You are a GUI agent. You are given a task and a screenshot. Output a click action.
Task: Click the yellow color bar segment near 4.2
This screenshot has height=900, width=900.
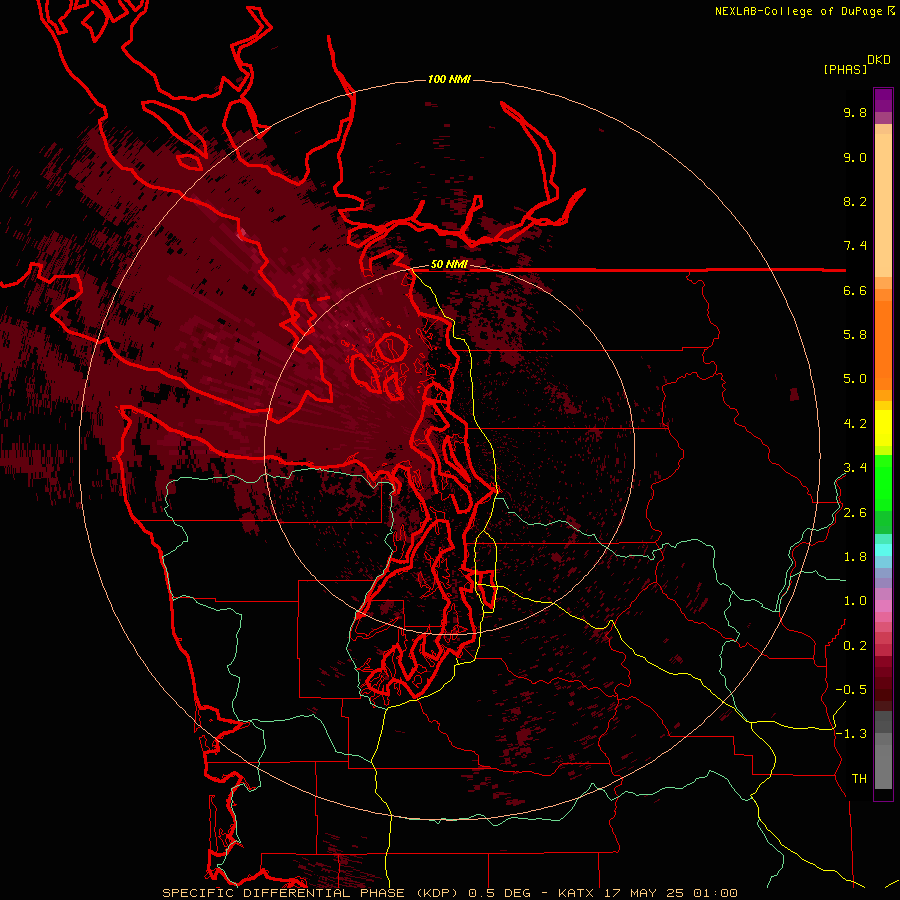883,428
